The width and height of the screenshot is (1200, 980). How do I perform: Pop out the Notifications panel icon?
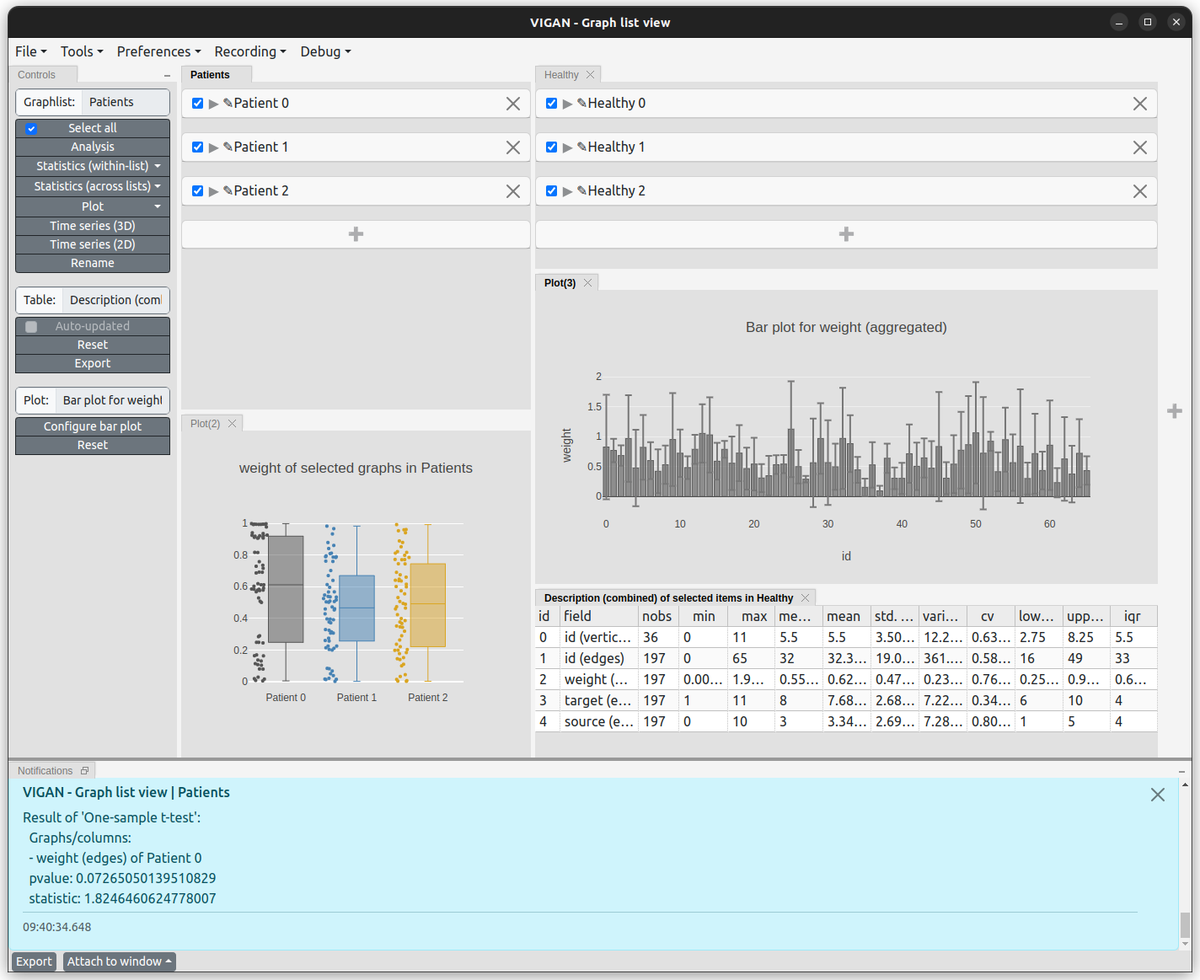85,771
